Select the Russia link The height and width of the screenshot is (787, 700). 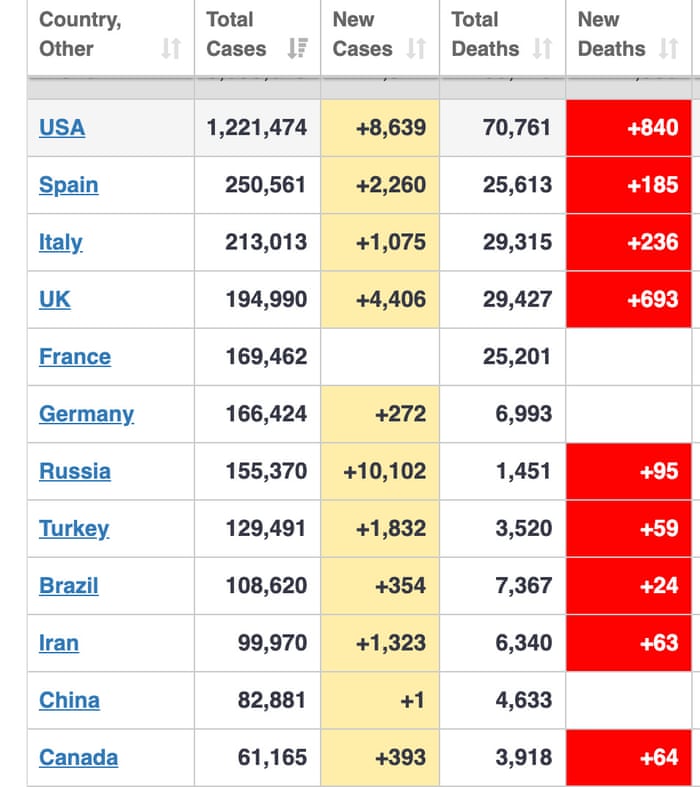point(75,471)
